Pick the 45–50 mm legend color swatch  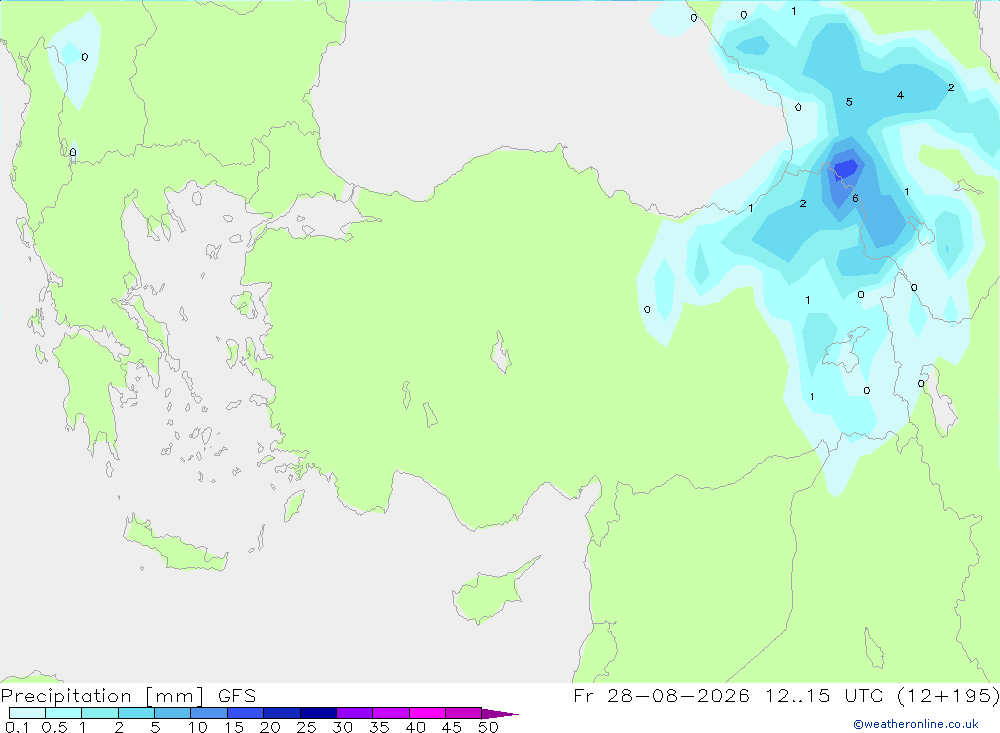tap(464, 713)
